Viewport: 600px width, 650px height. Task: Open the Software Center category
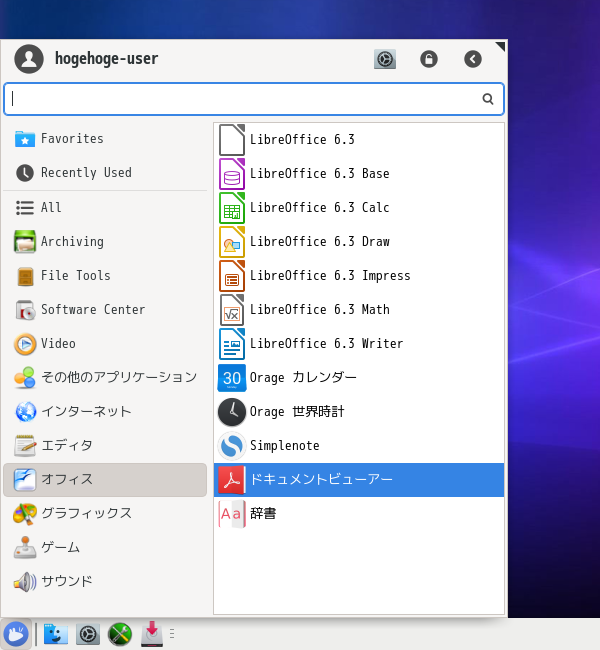[x=105, y=310]
